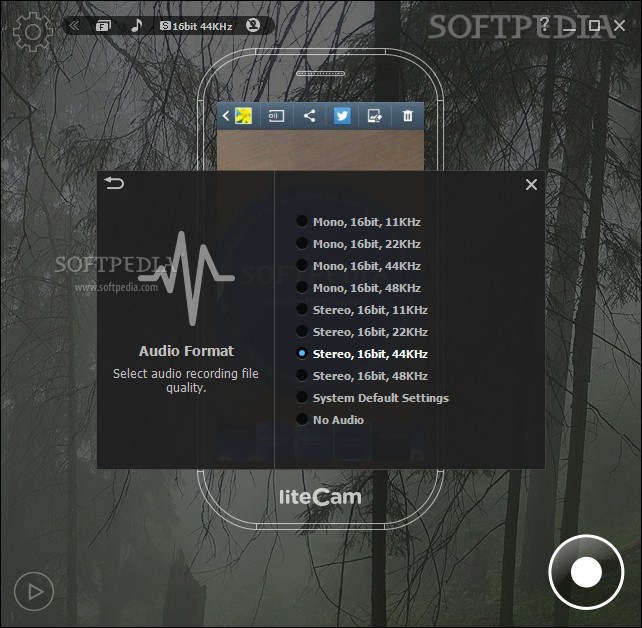Select Mono, 16bit, 48KHz option
This screenshot has height=628, width=642.
[358, 288]
